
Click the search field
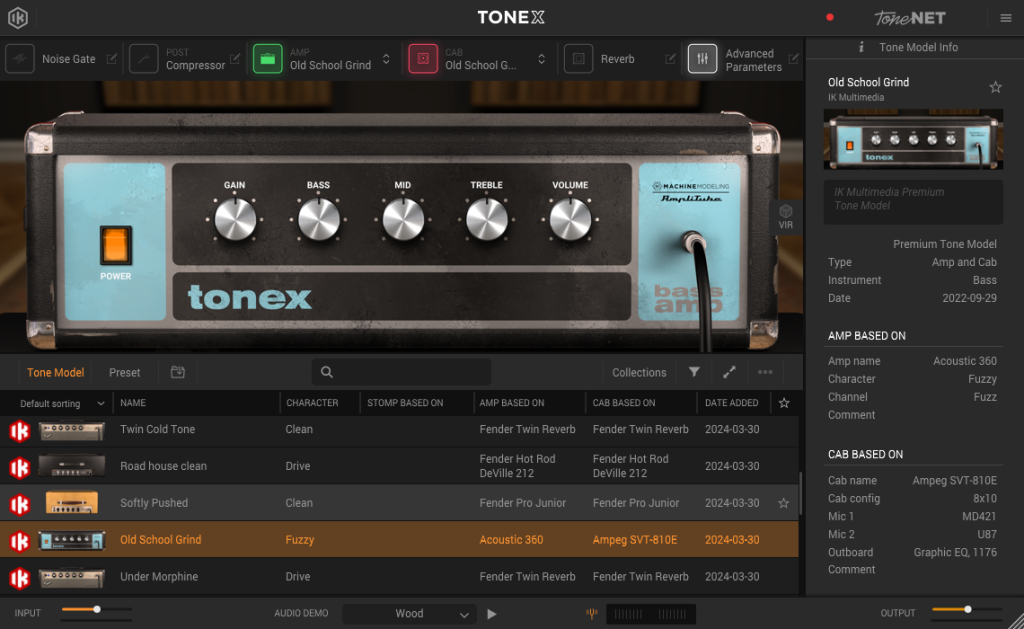point(401,372)
